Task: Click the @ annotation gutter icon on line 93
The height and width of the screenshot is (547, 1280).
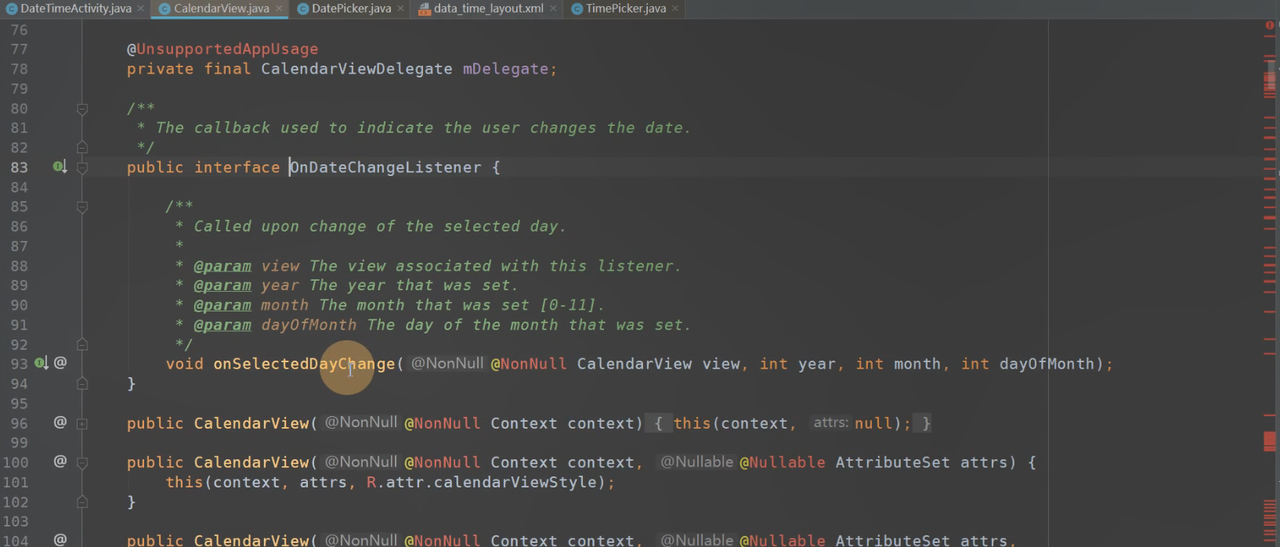Action: tap(60, 363)
